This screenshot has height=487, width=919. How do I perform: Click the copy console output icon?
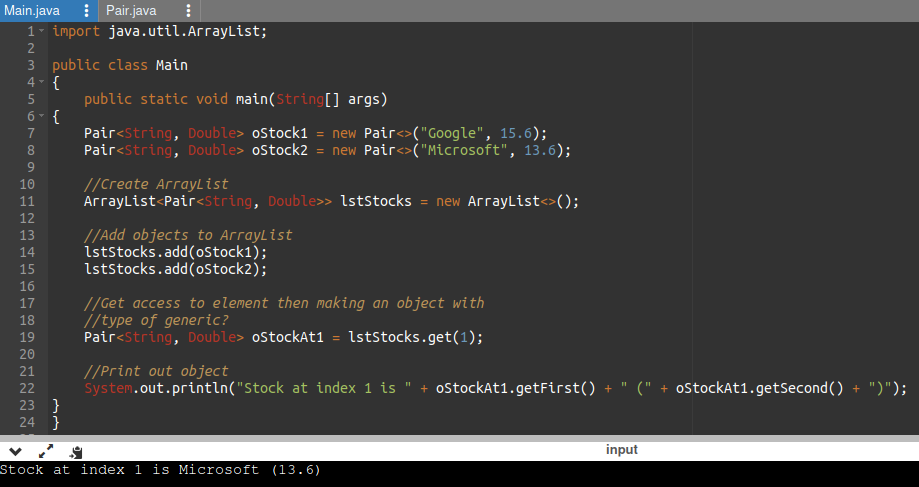click(x=76, y=452)
